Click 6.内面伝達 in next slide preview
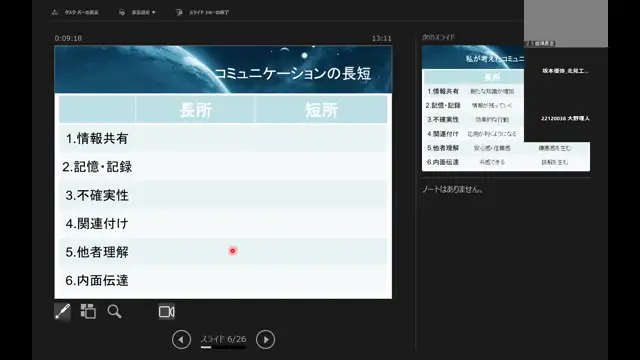 [443, 162]
